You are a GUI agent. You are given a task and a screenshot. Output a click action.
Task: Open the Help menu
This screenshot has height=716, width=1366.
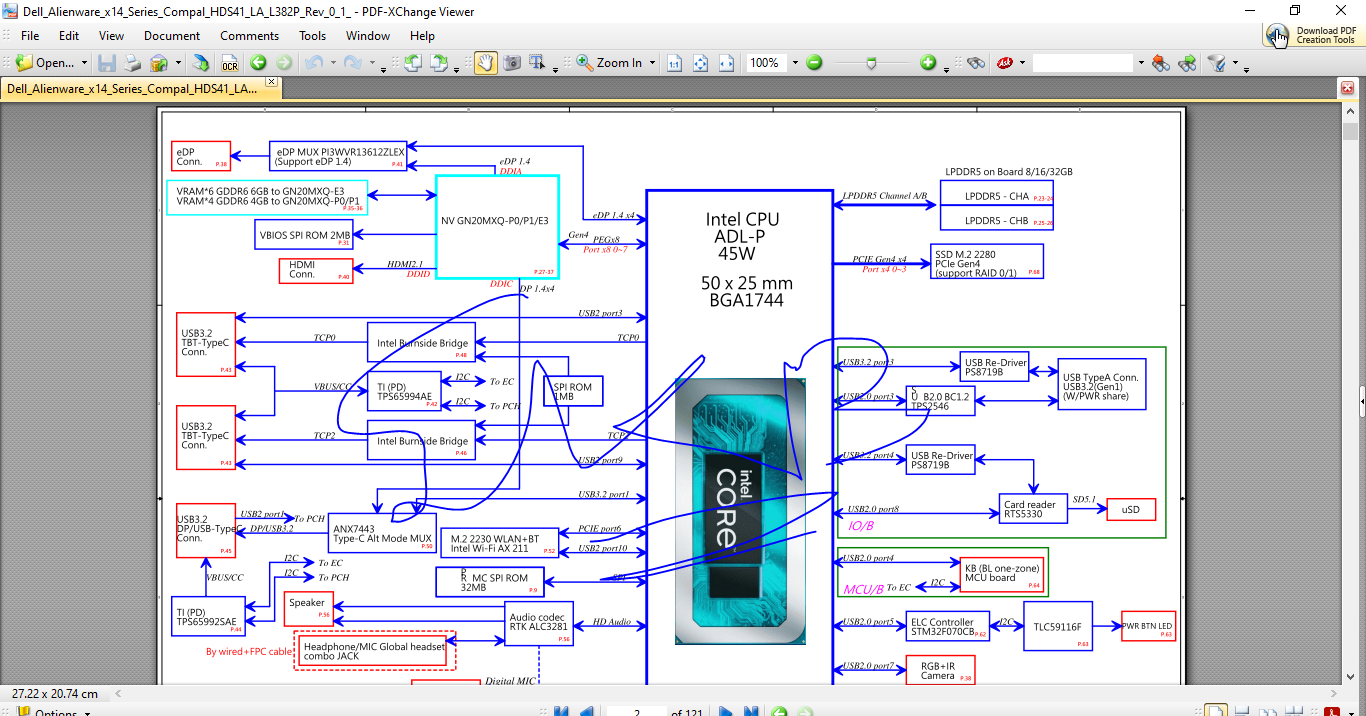pos(422,35)
